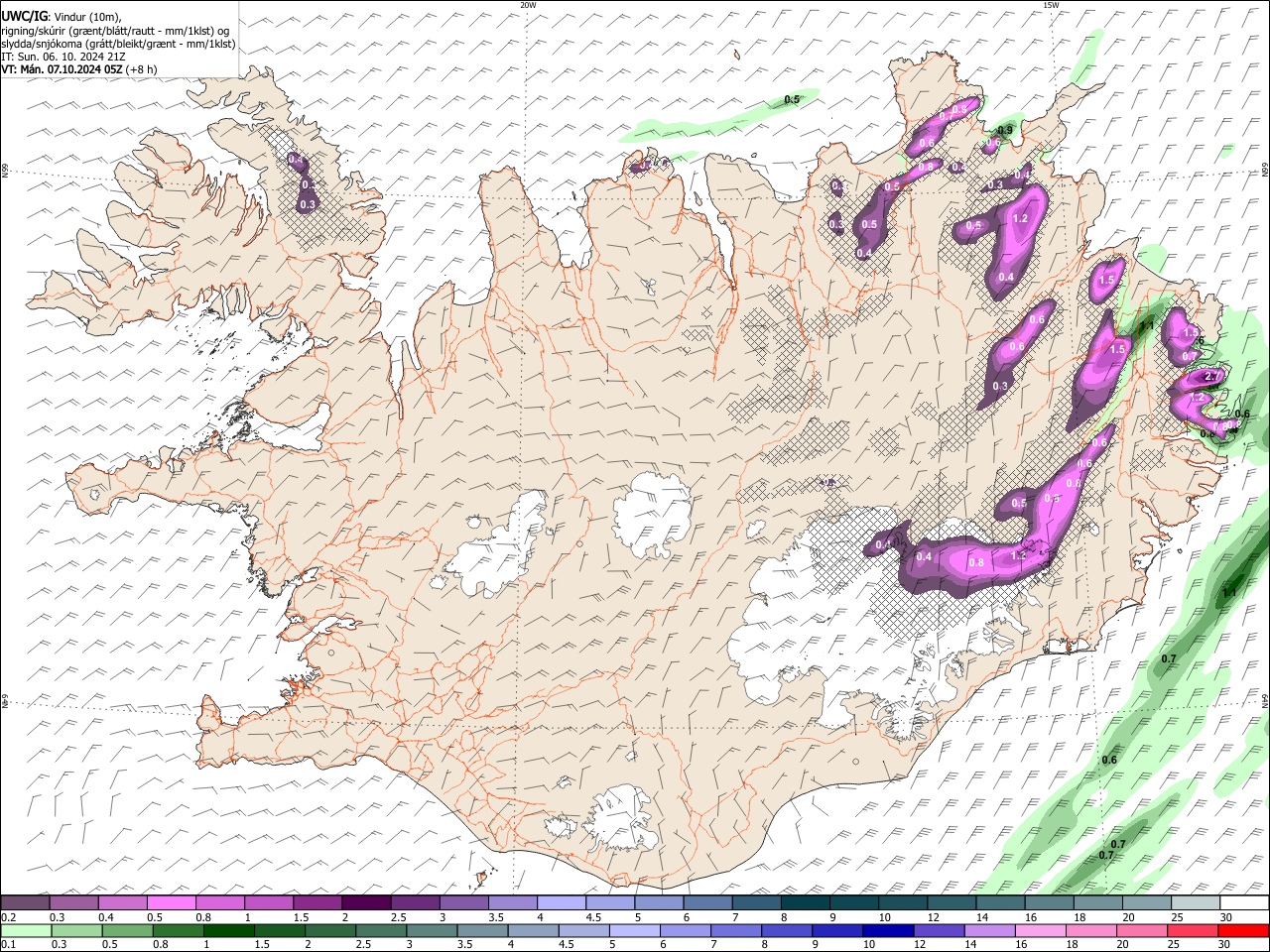Click the white swatch ending the snow scale

(1244, 902)
